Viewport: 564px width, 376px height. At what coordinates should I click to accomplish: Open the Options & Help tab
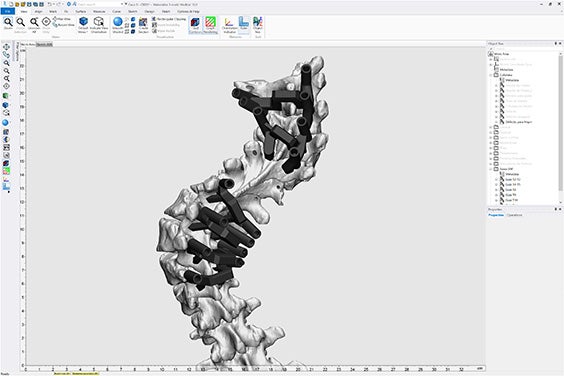(x=188, y=12)
